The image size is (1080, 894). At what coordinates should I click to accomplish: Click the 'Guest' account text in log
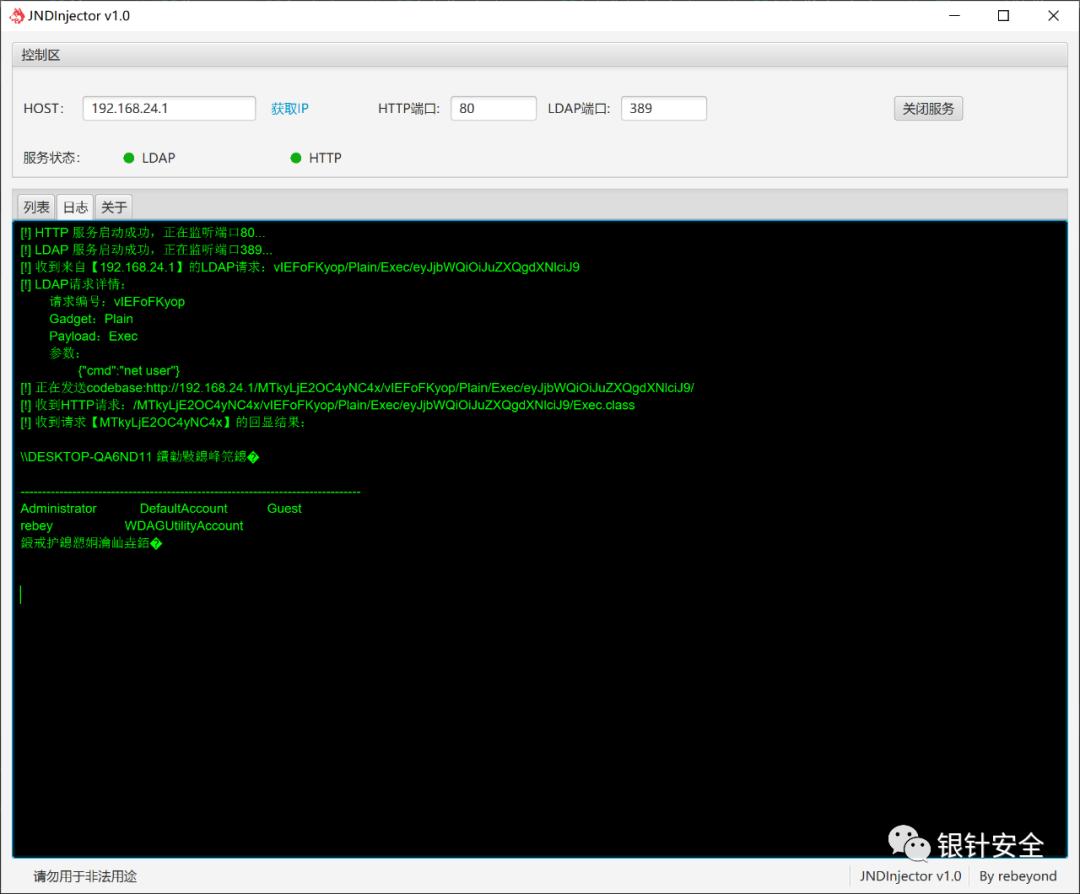(x=284, y=508)
